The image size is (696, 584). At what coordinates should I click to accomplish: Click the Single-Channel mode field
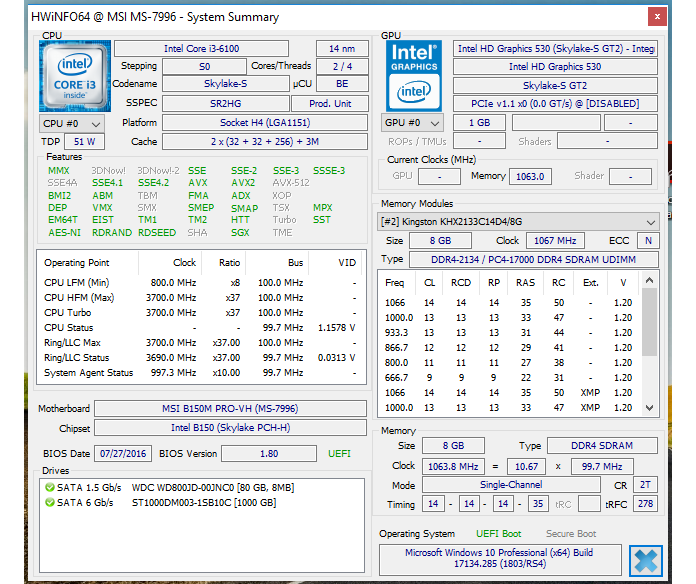[511, 485]
